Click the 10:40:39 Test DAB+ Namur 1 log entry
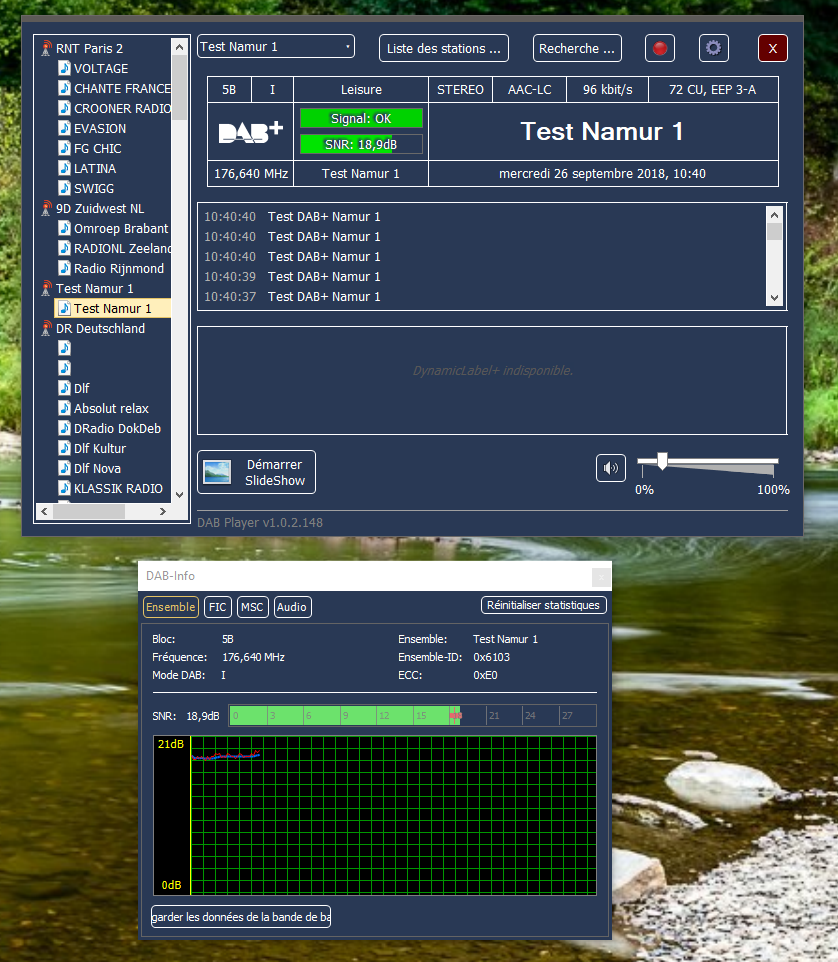Viewport: 838px width, 962px height. pyautogui.click(x=293, y=277)
